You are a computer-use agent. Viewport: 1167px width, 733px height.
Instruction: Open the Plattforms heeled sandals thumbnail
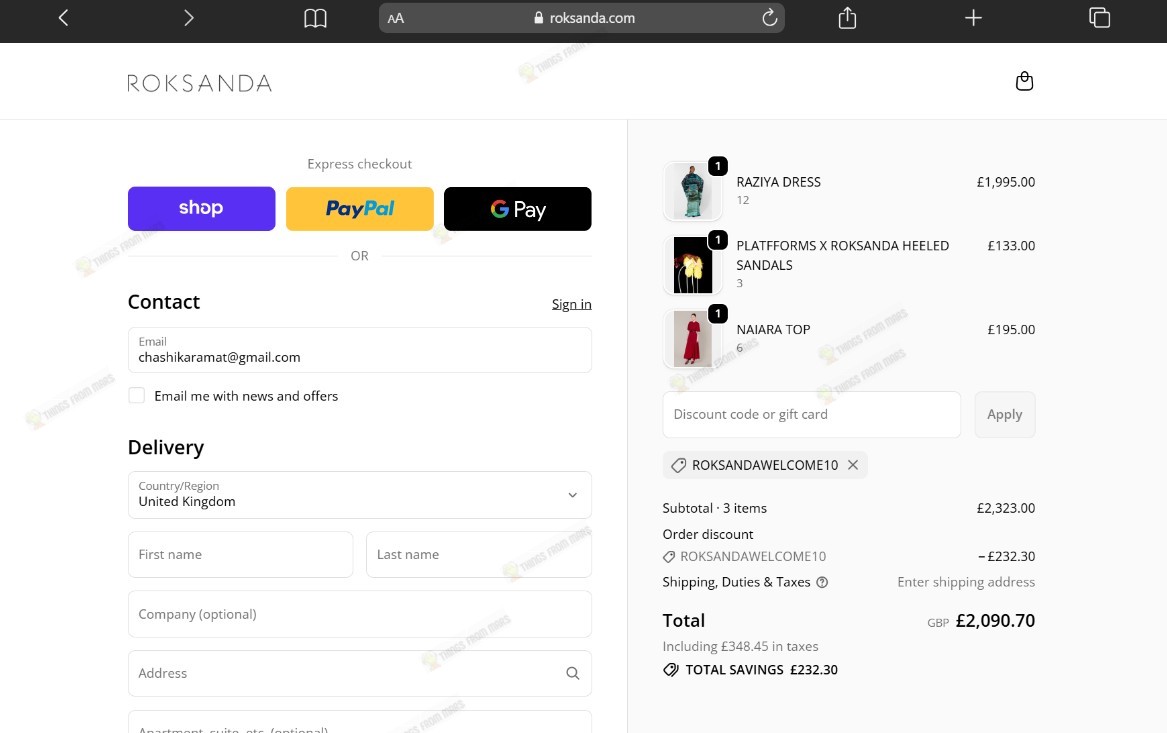pos(693,266)
